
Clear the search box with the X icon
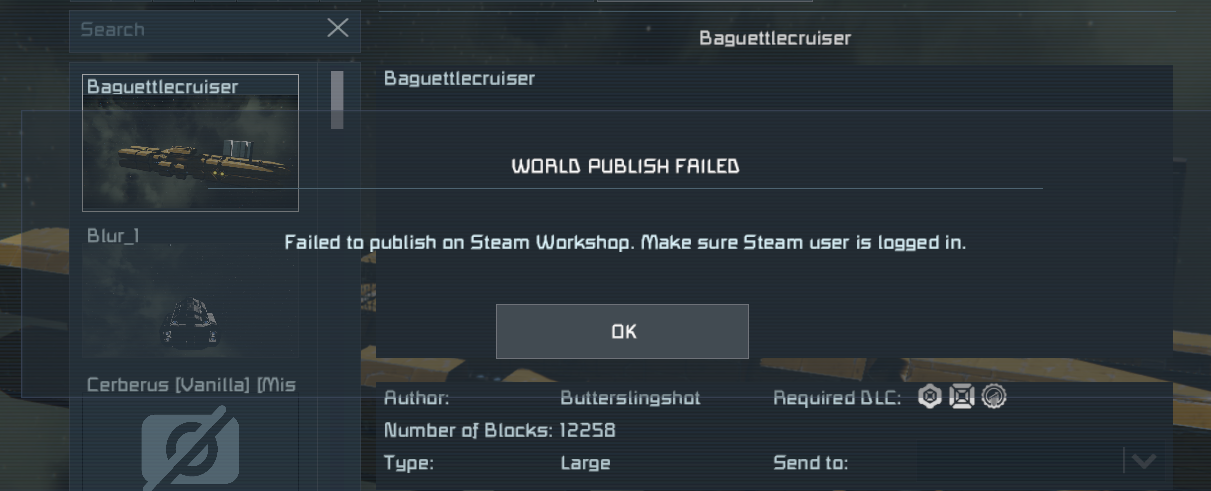[x=338, y=28]
